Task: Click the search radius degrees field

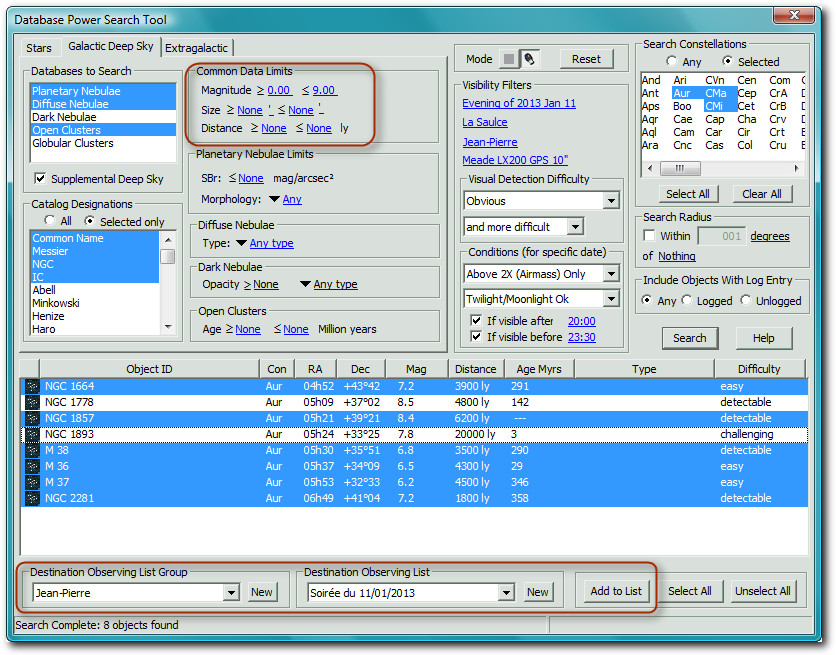Action: click(x=722, y=236)
